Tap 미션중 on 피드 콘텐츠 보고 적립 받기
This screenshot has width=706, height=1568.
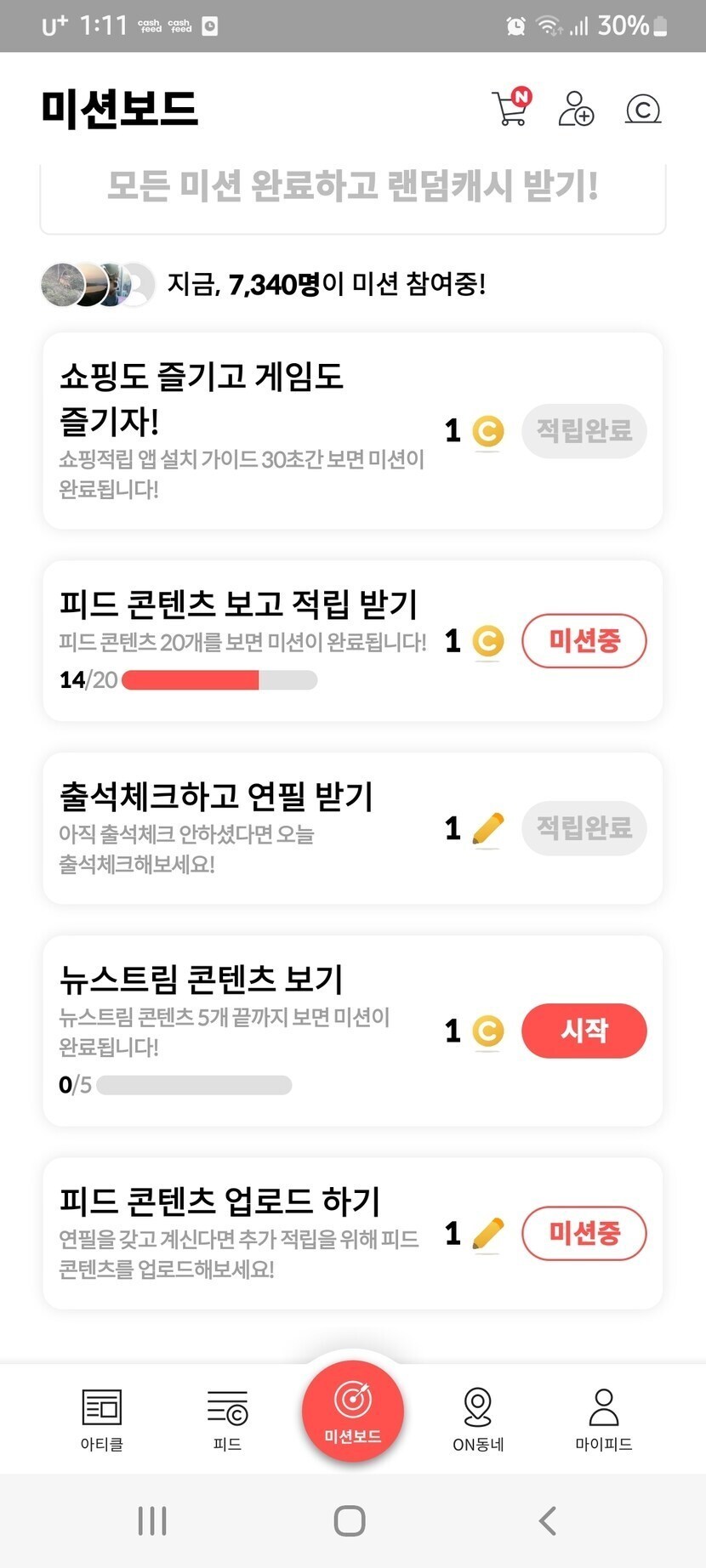point(584,640)
